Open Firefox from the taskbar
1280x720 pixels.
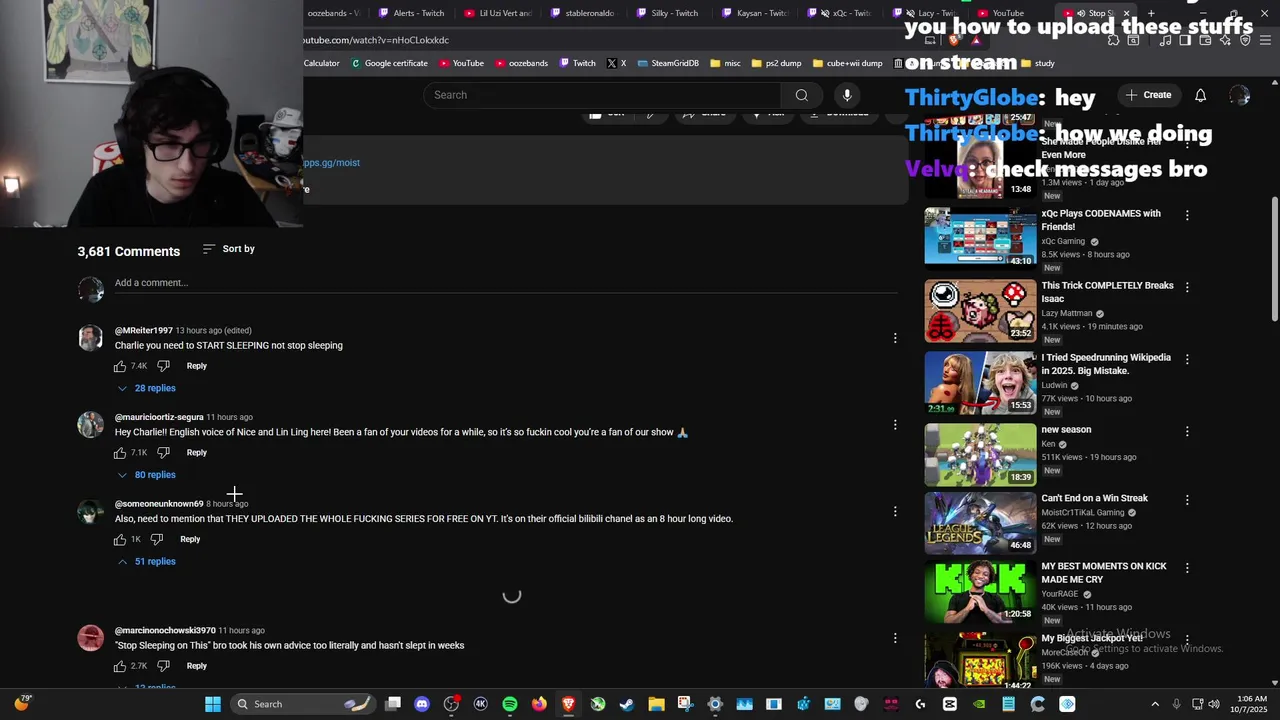(539, 704)
